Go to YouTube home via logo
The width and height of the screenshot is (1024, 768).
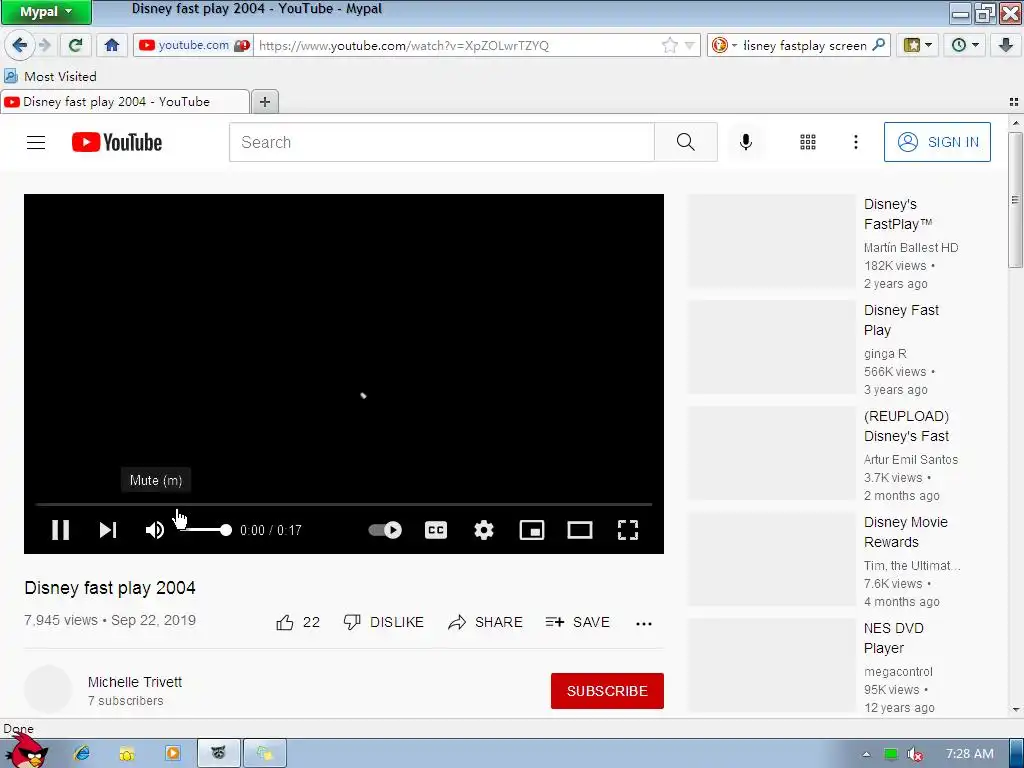coord(117,142)
